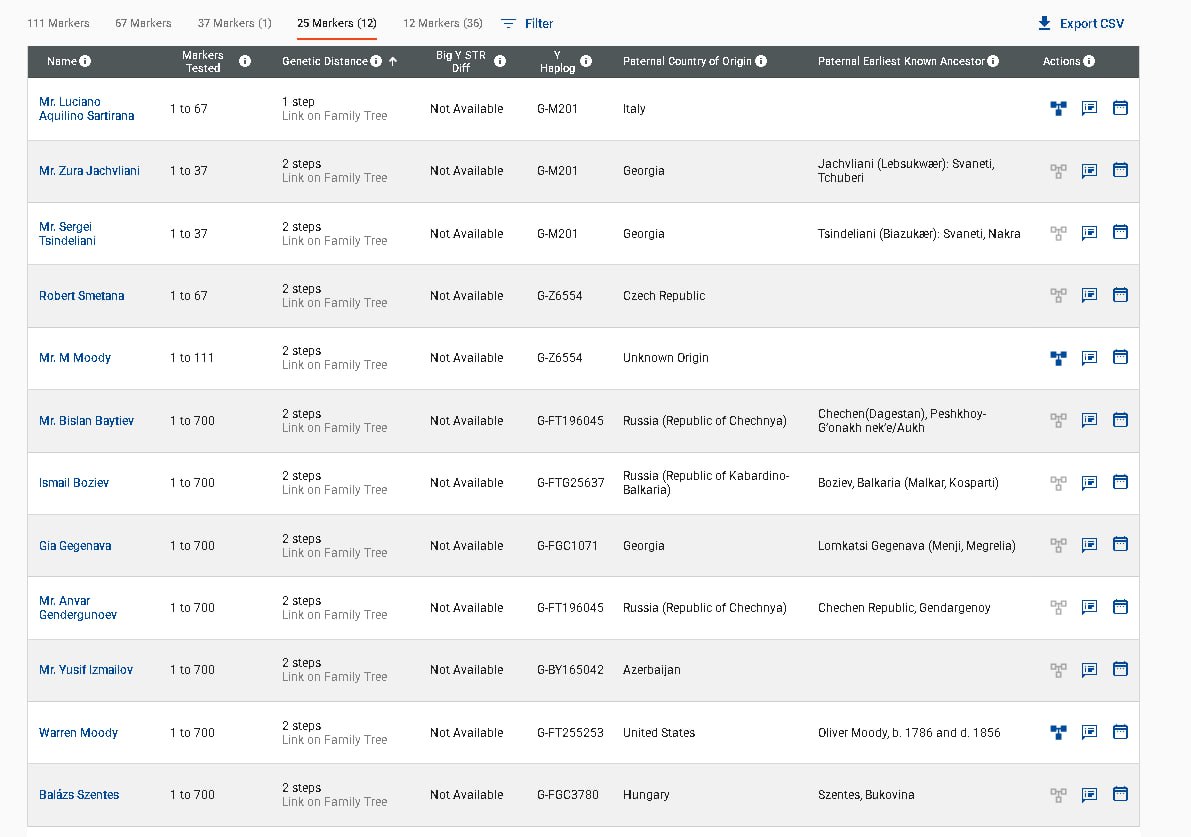Click Link on Family Tree in Robert Smetana row
This screenshot has height=837, width=1191.
[x=334, y=302]
